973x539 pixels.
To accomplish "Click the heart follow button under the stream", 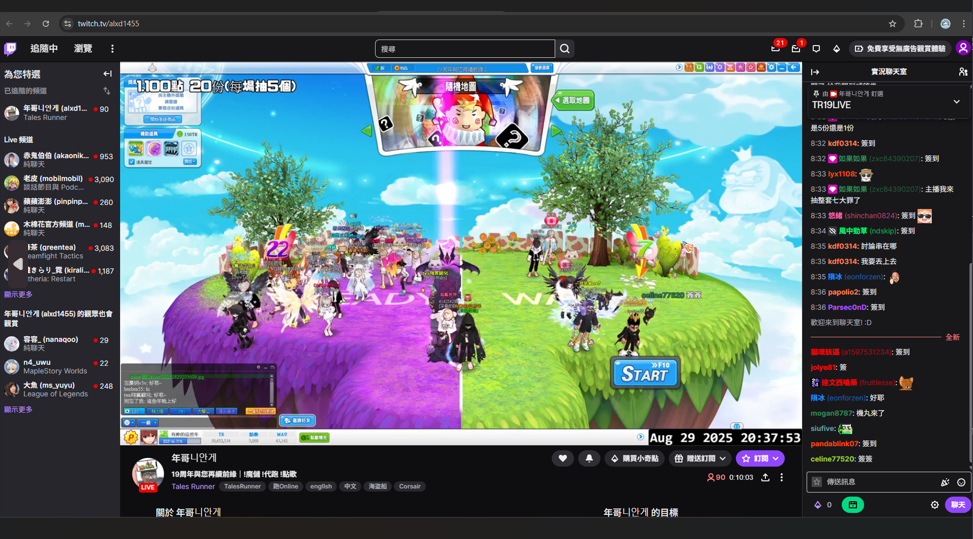I will [563, 458].
